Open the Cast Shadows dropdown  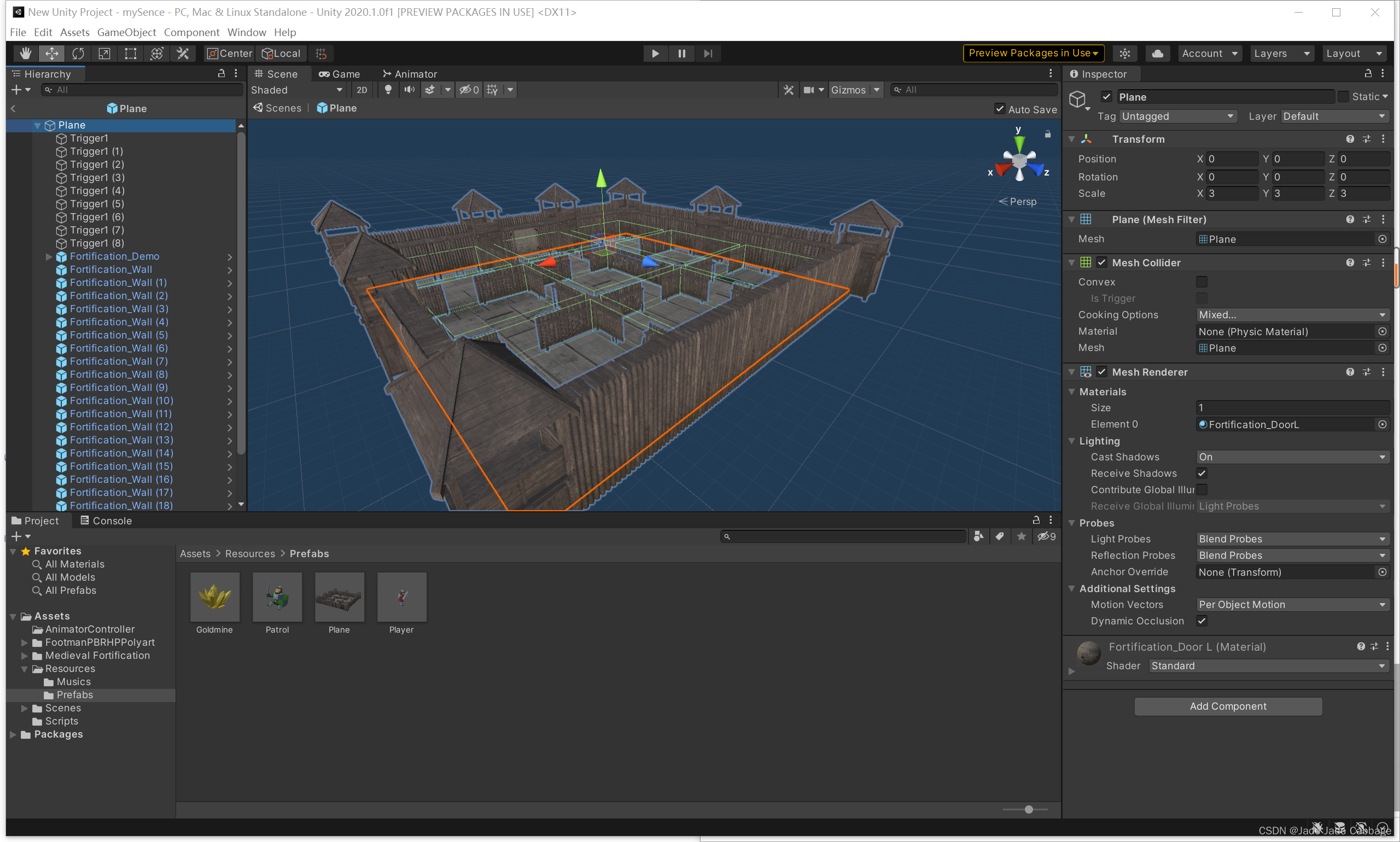[1292, 457]
